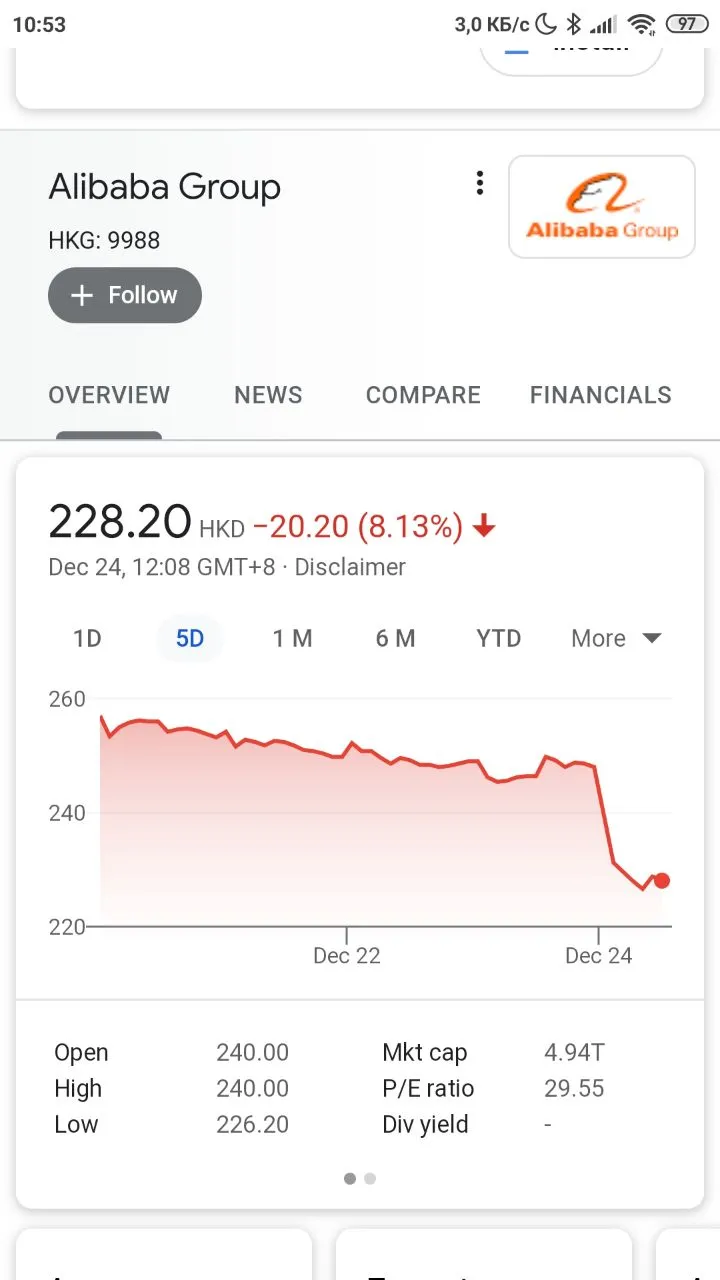Select the FINANCIALS tab
This screenshot has width=720, height=1280.
[x=601, y=395]
